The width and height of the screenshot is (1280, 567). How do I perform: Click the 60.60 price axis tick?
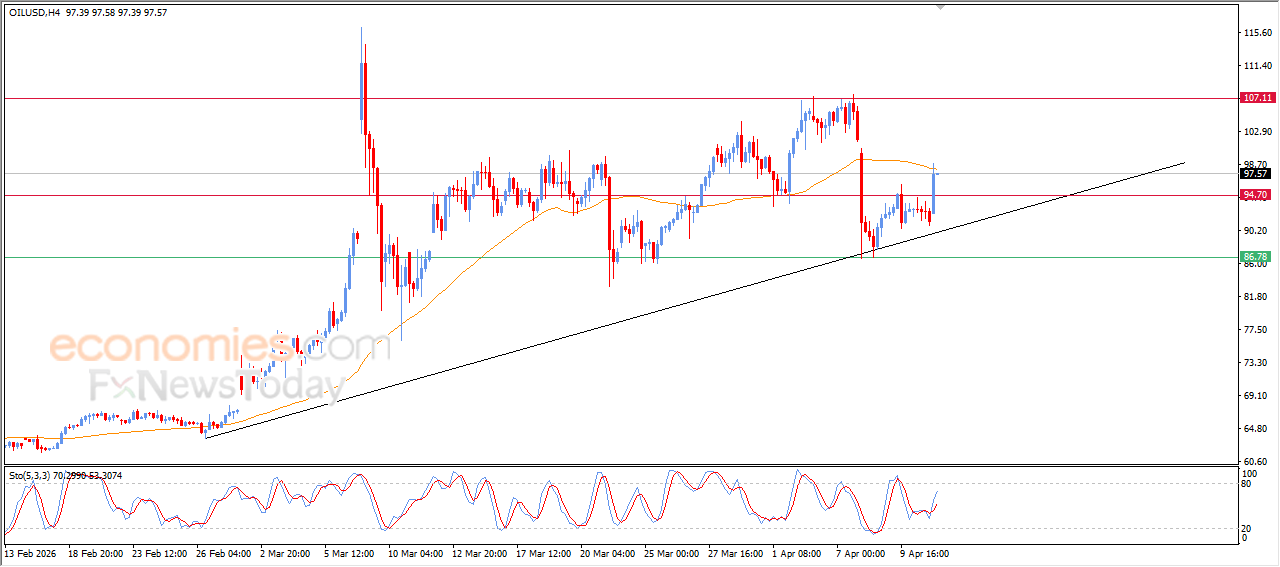1255,462
